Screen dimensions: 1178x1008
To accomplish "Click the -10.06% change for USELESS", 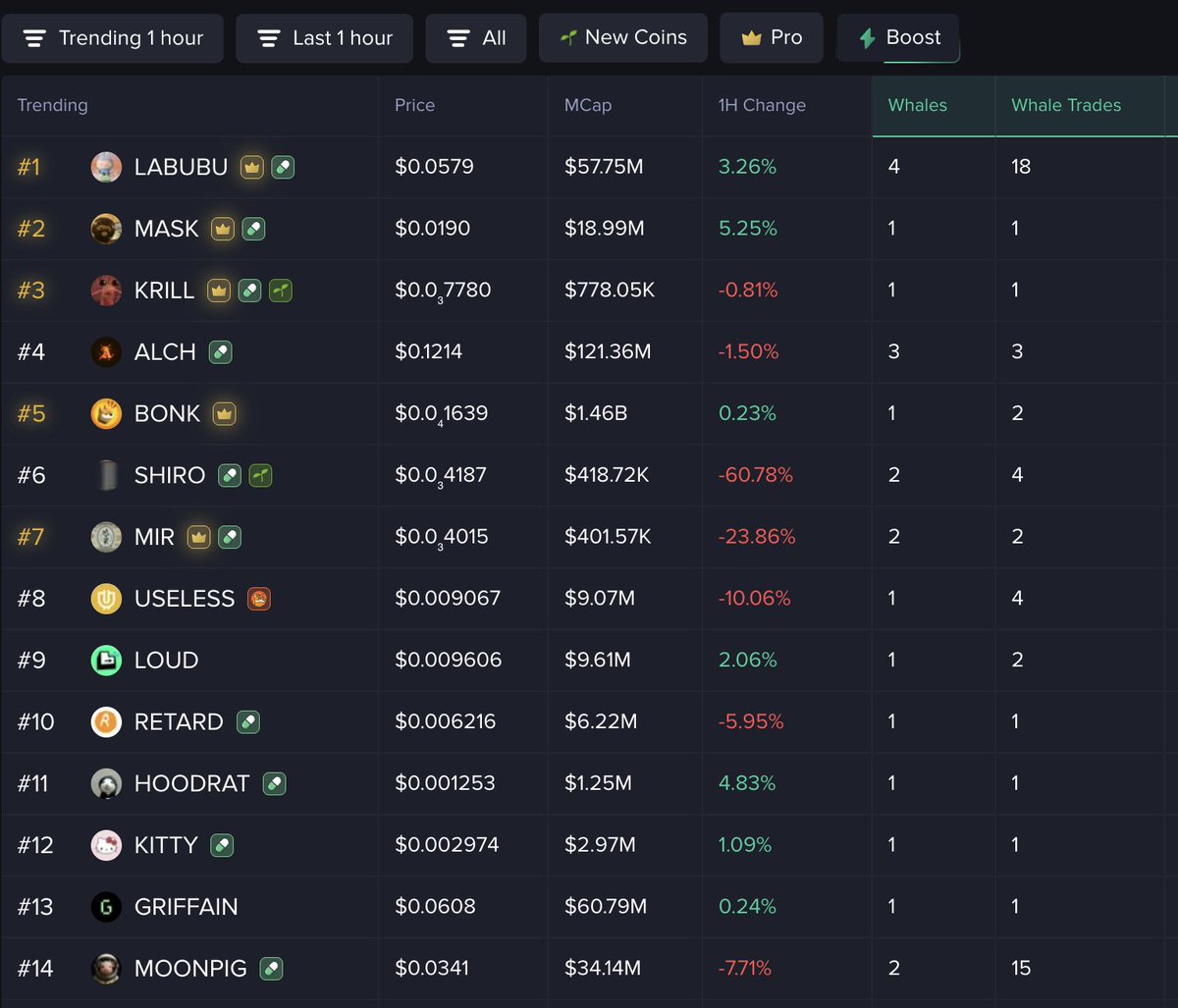I will point(755,599).
